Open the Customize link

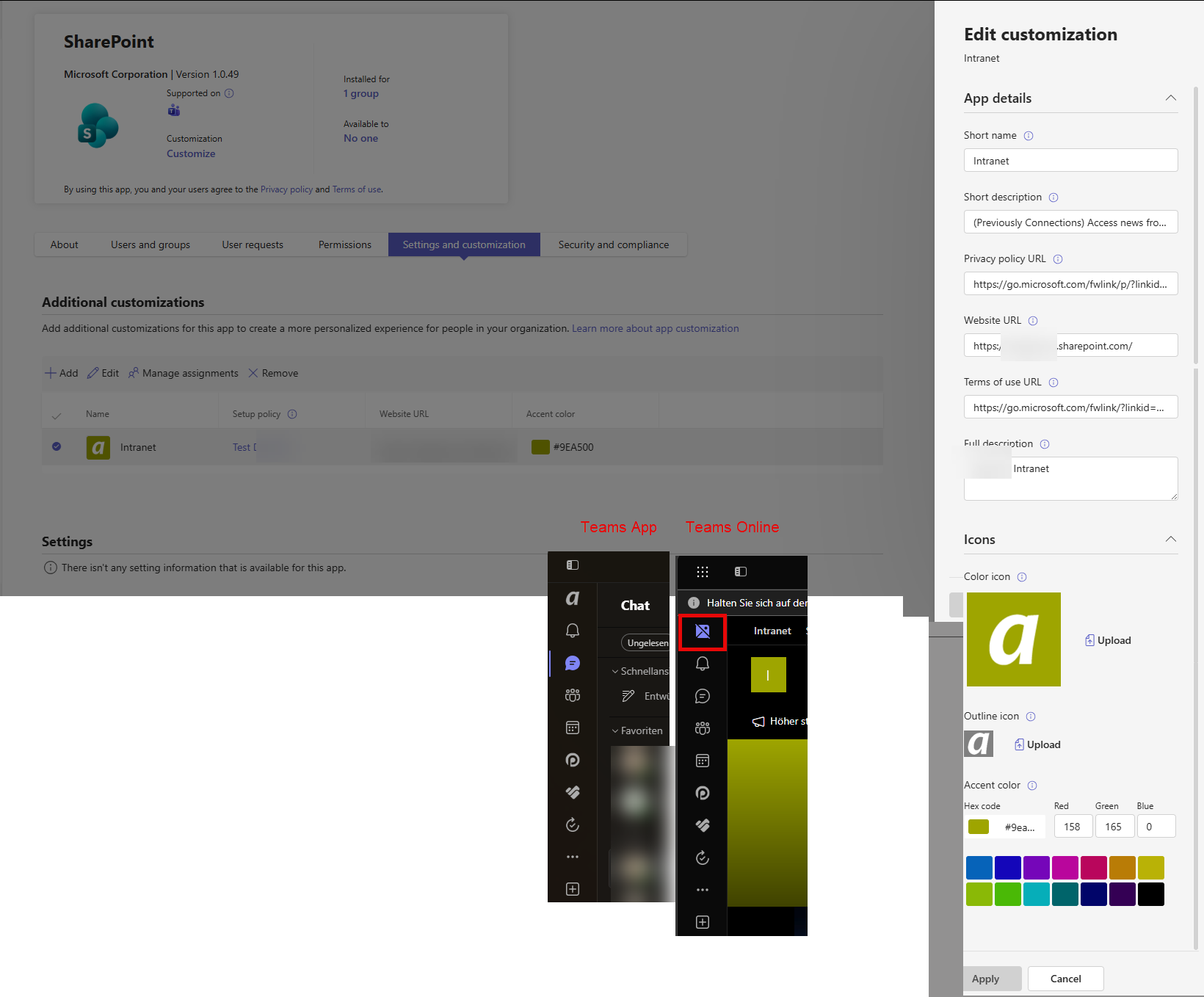coord(191,153)
